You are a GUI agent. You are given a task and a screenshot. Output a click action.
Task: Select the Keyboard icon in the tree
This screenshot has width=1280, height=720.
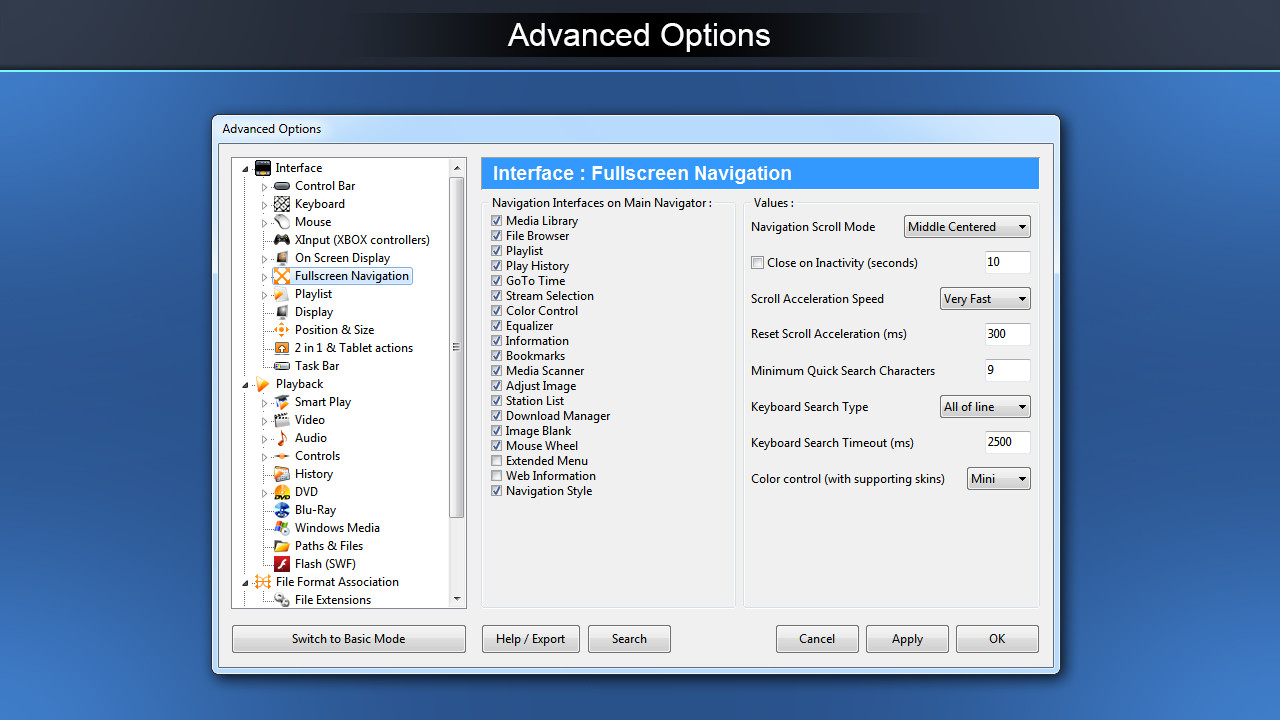click(280, 203)
